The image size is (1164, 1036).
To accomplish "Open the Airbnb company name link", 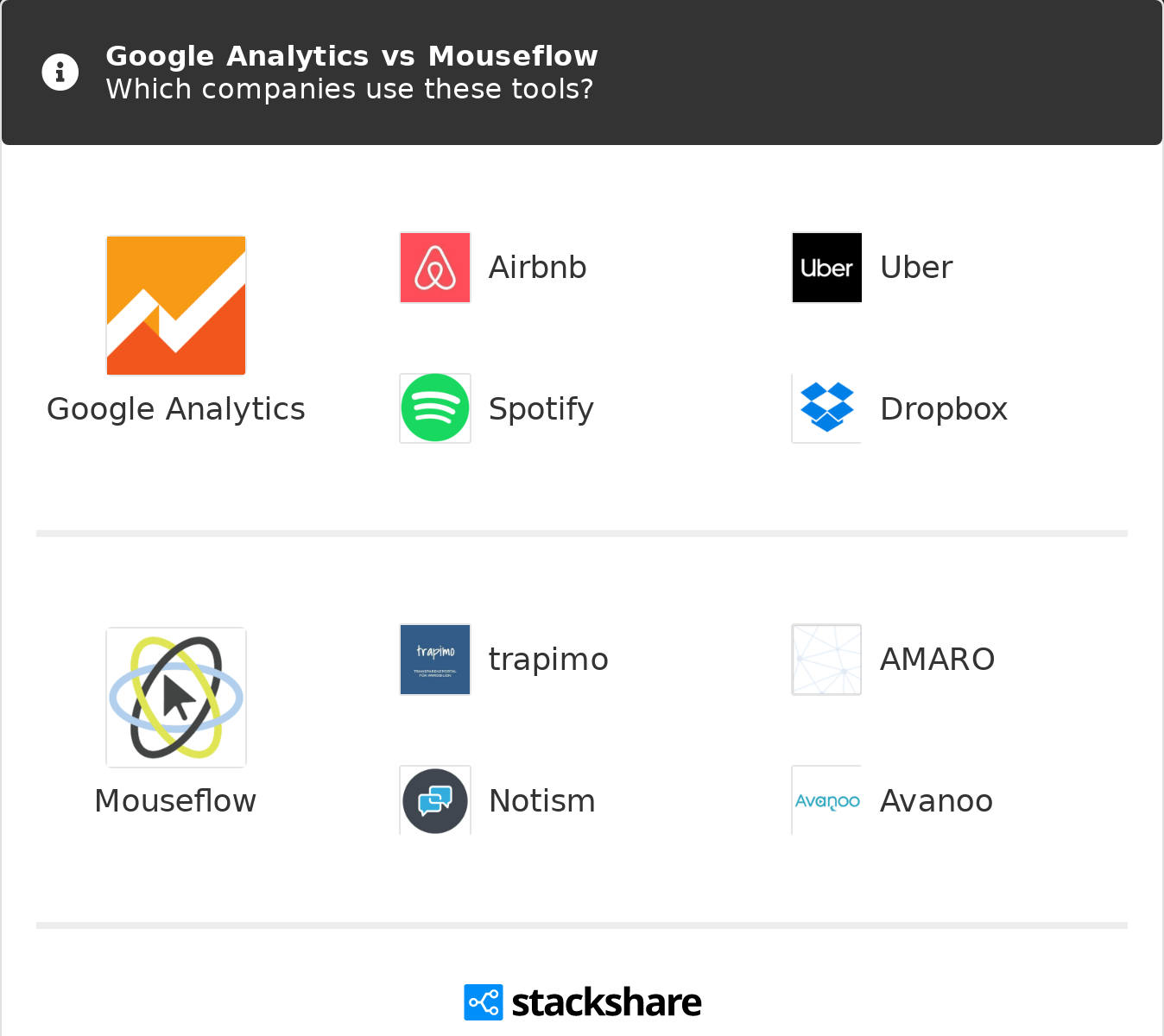I will point(538,268).
